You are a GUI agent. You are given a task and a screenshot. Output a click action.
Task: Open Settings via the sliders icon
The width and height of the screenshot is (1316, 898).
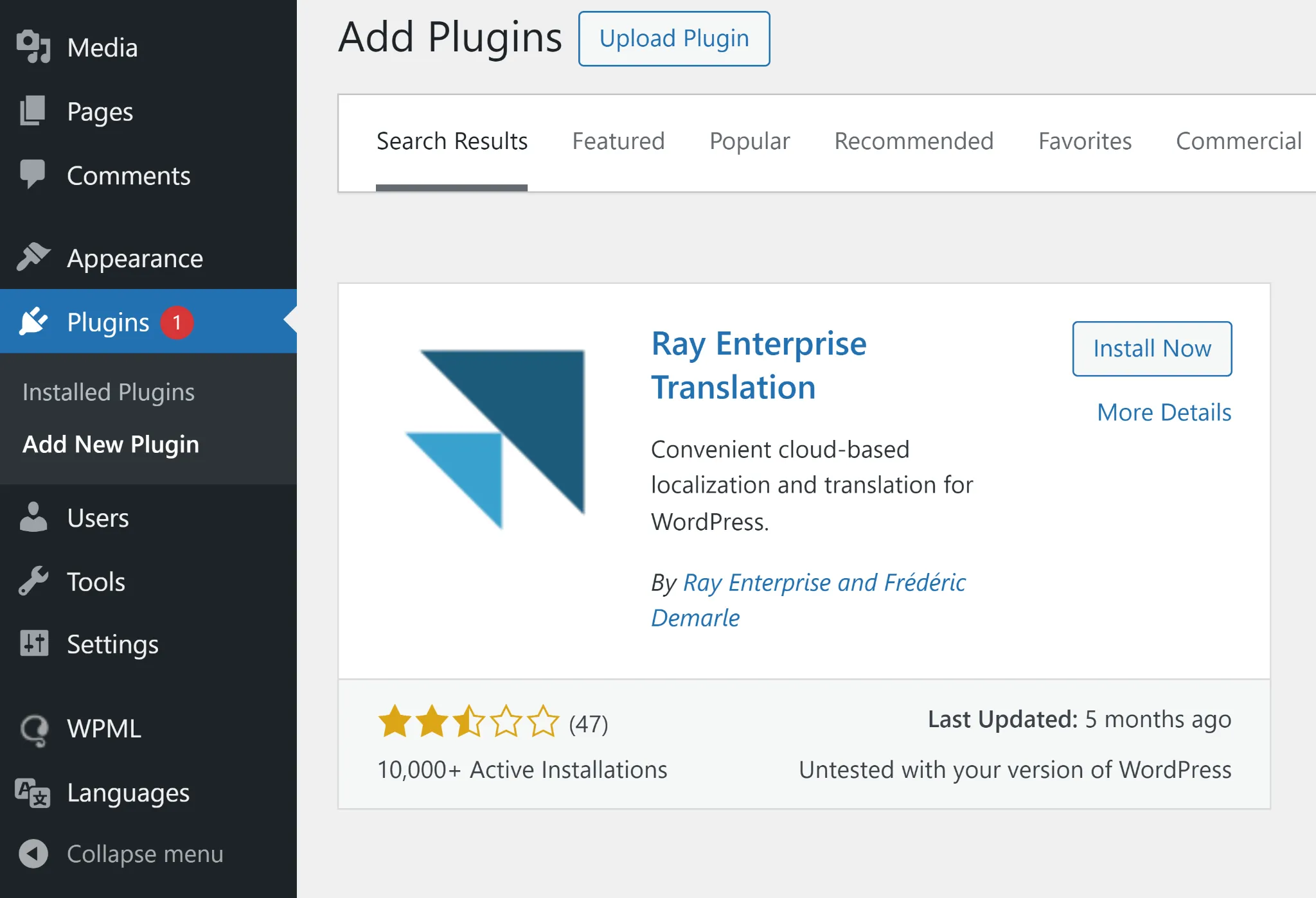coord(33,643)
